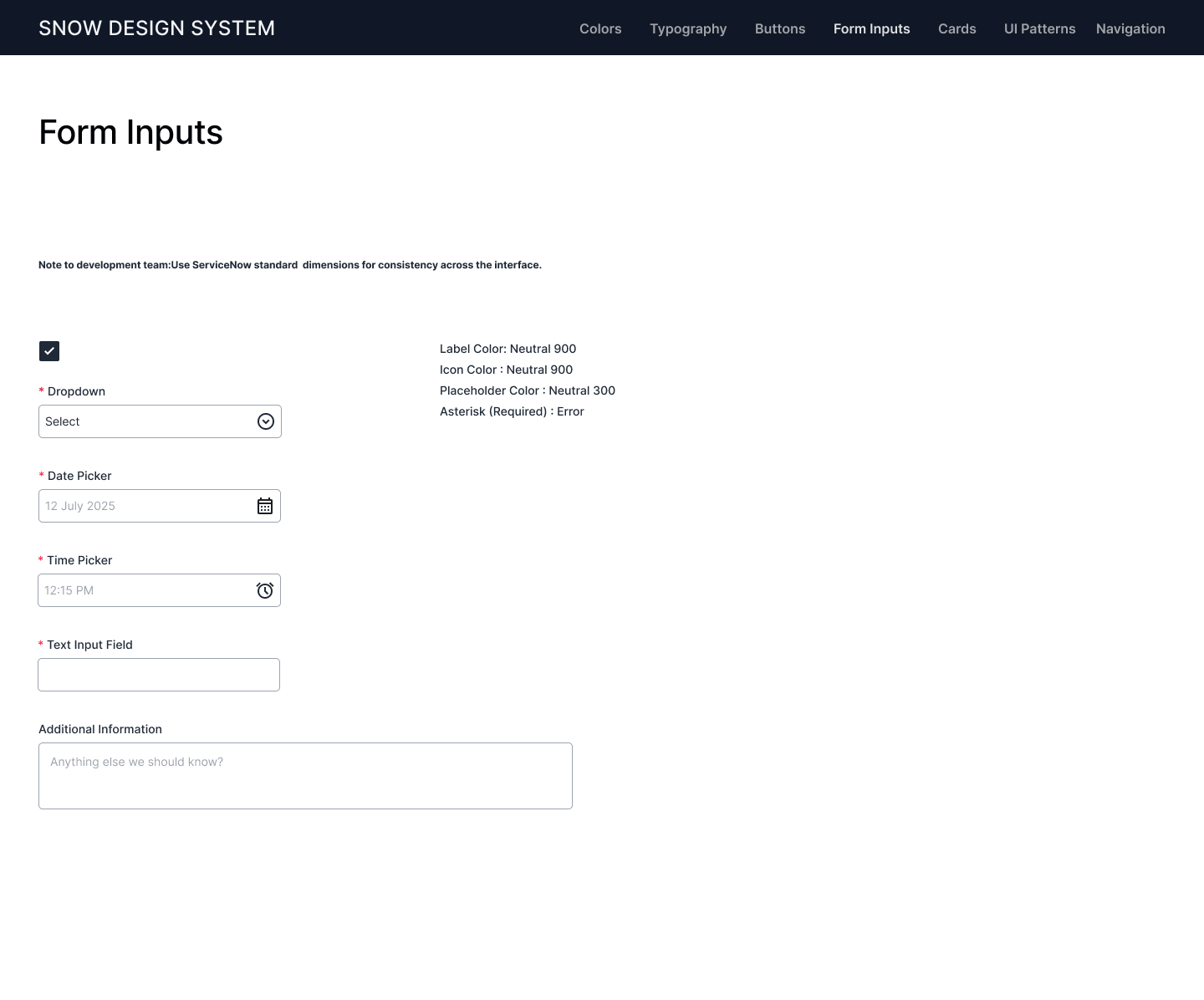This screenshot has width=1204, height=1000.
Task: Go to the Colors nav item
Action: click(x=600, y=28)
